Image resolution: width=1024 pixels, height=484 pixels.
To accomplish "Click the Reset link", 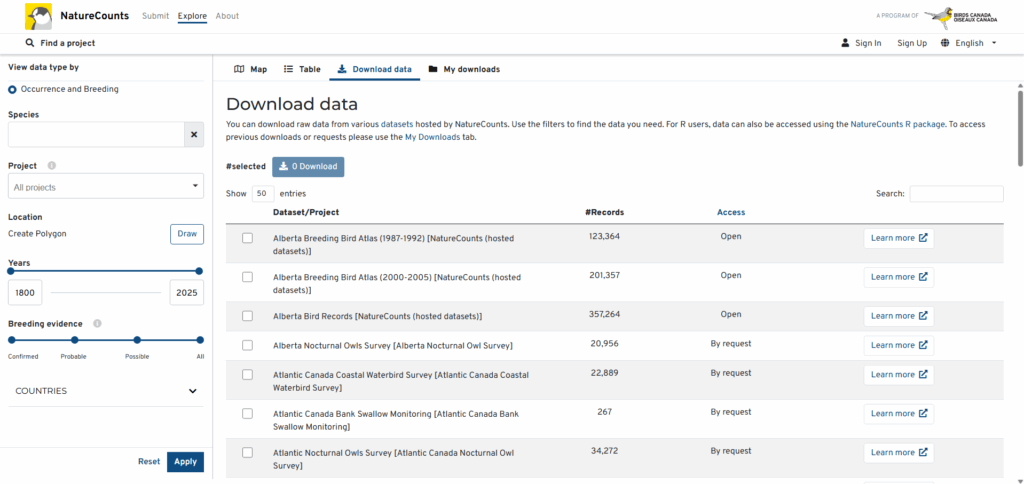I will click(149, 462).
